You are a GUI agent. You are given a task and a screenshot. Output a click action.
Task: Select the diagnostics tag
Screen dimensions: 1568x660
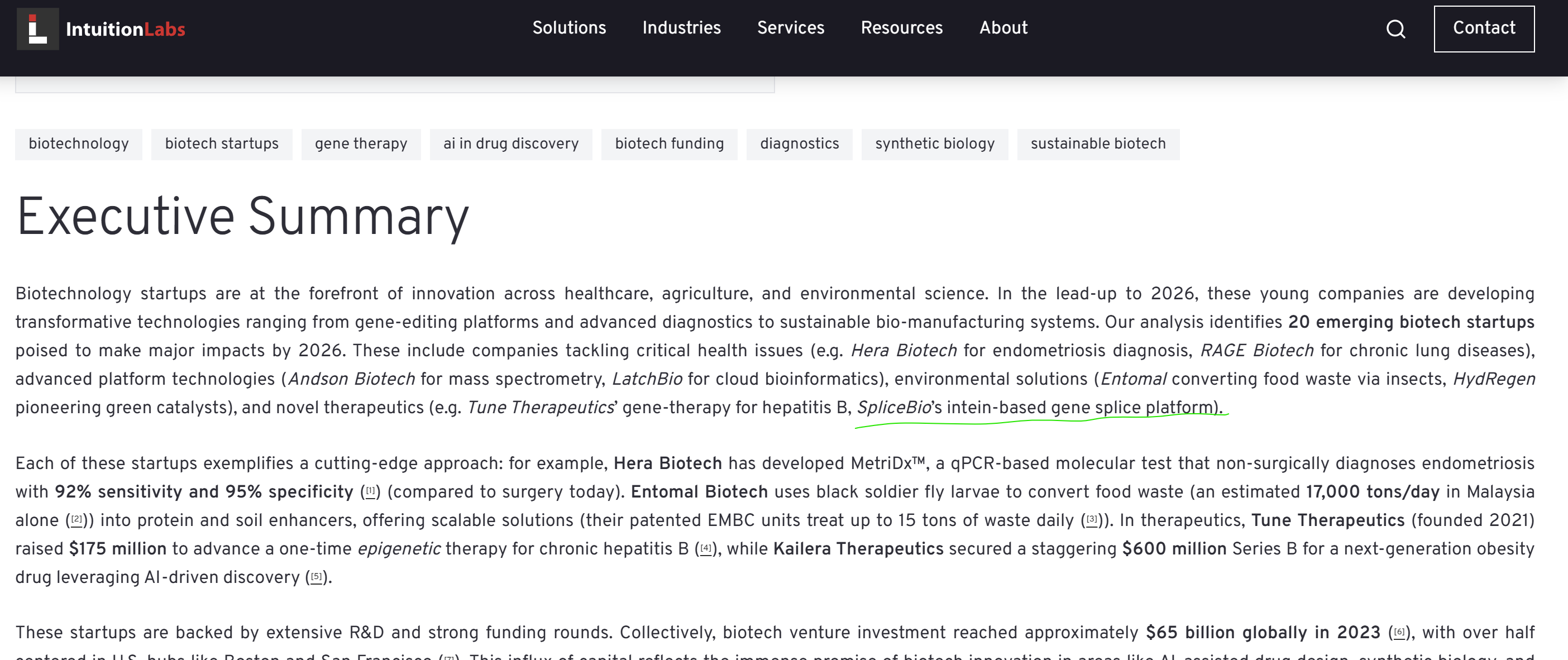pyautogui.click(x=799, y=144)
